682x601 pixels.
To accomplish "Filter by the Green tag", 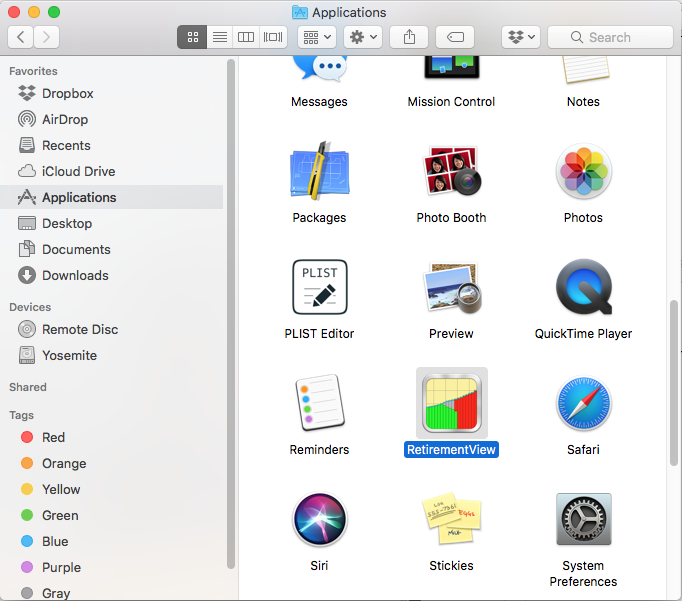I will click(112, 515).
